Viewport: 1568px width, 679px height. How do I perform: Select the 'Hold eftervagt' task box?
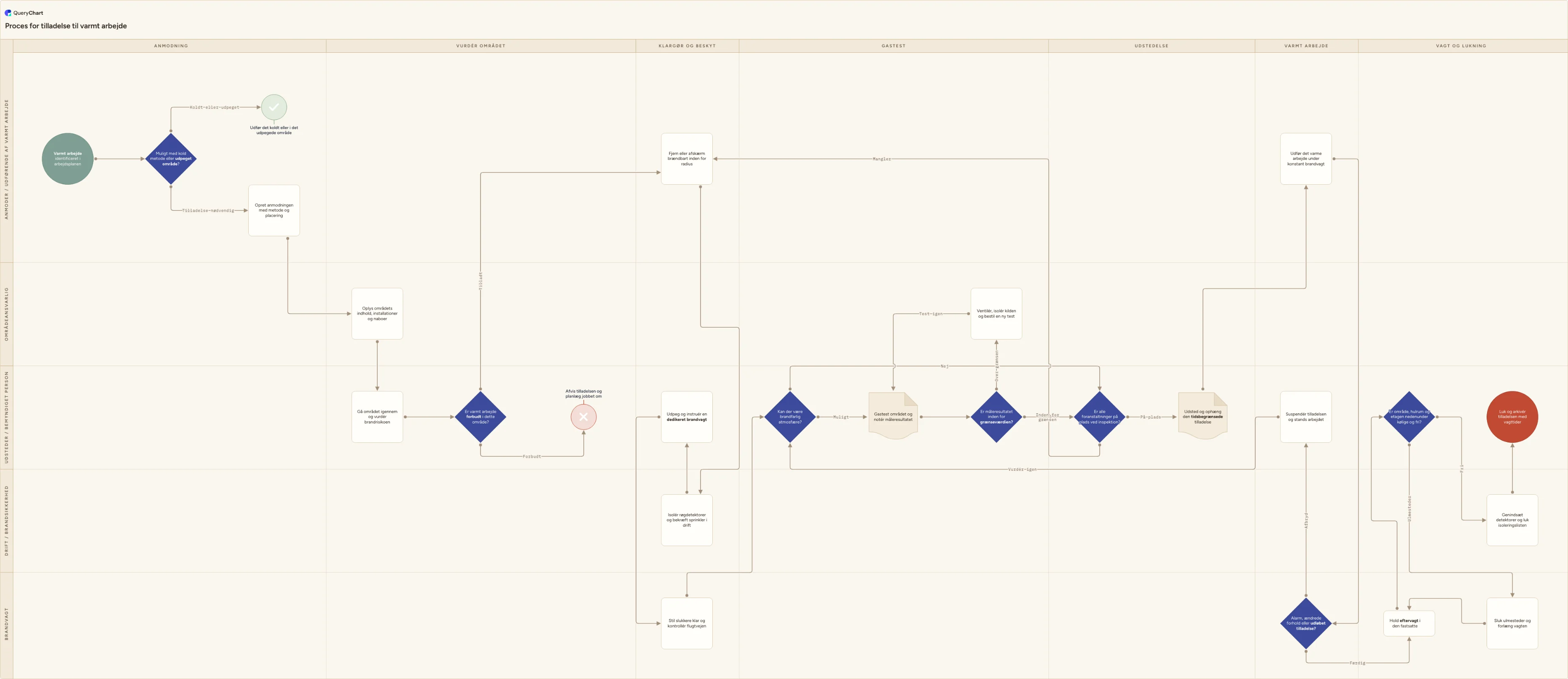click(1409, 624)
